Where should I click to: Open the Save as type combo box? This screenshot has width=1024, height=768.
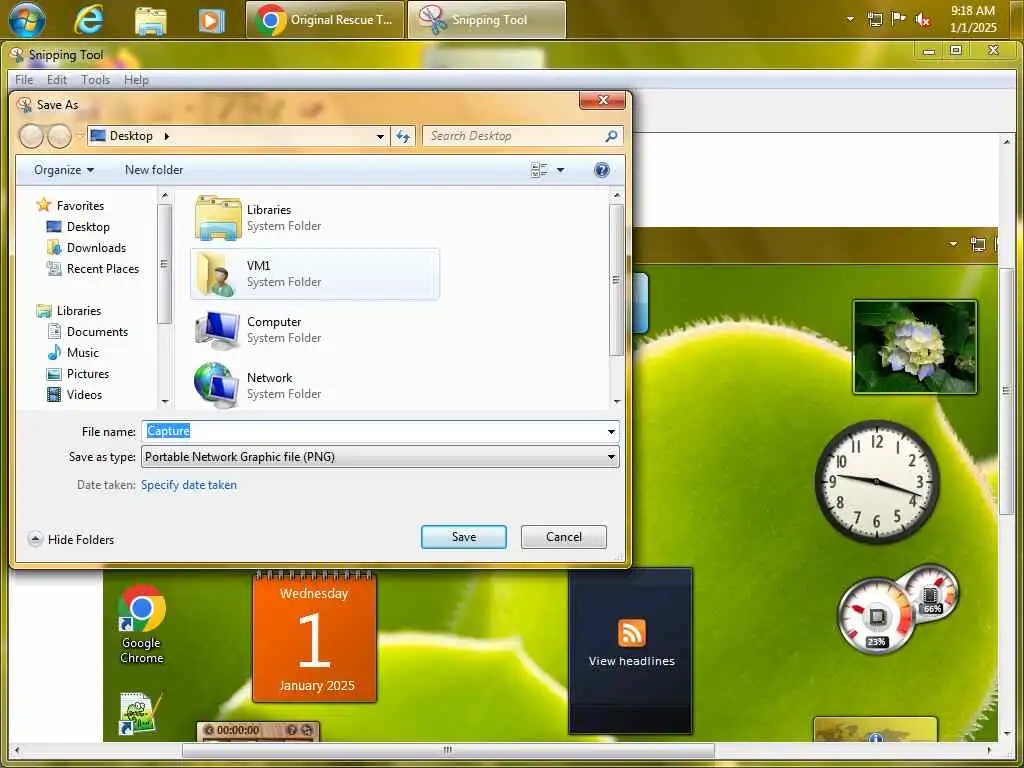[380, 456]
